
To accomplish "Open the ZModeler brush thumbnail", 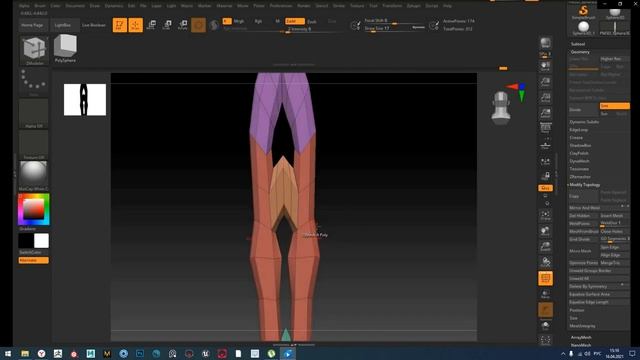I will [x=35, y=50].
